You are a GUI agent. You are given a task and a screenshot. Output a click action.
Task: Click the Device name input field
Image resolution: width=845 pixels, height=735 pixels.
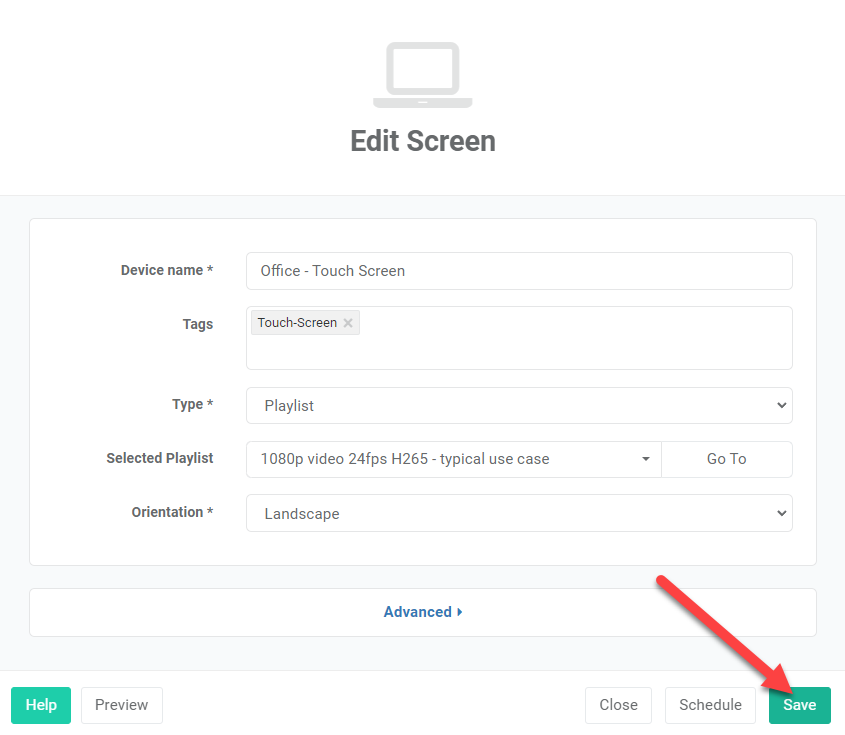pos(519,271)
